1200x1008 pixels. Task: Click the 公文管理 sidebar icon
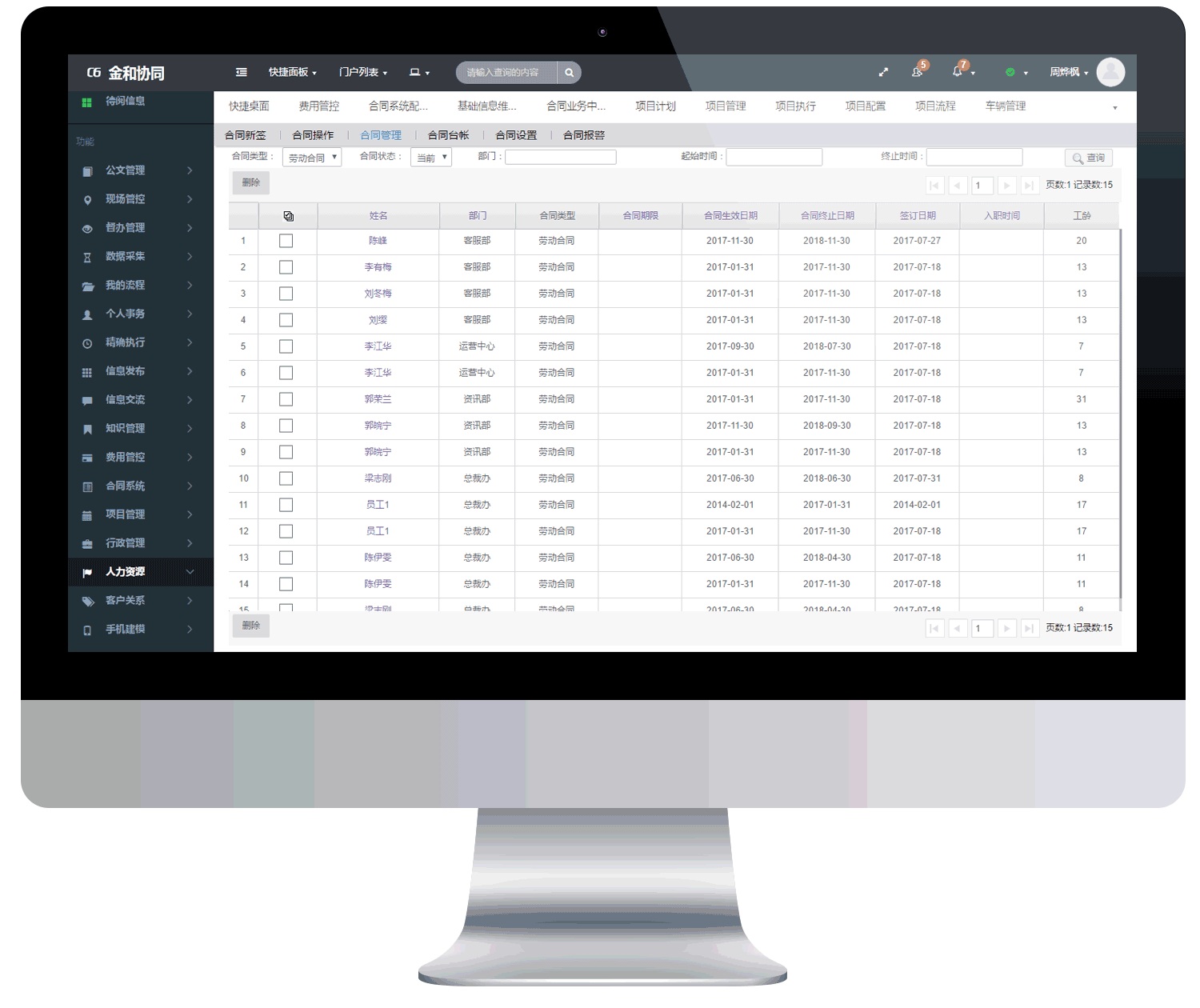coord(87,170)
